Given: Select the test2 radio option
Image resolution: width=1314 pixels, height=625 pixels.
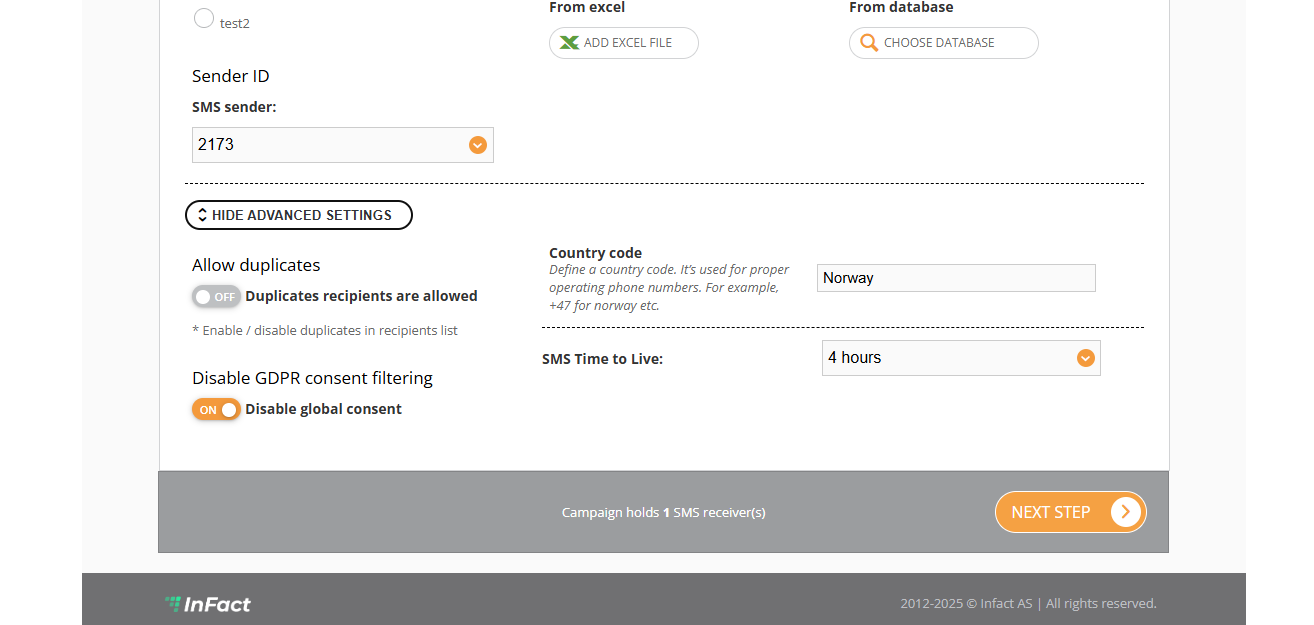Looking at the screenshot, I should [x=204, y=18].
